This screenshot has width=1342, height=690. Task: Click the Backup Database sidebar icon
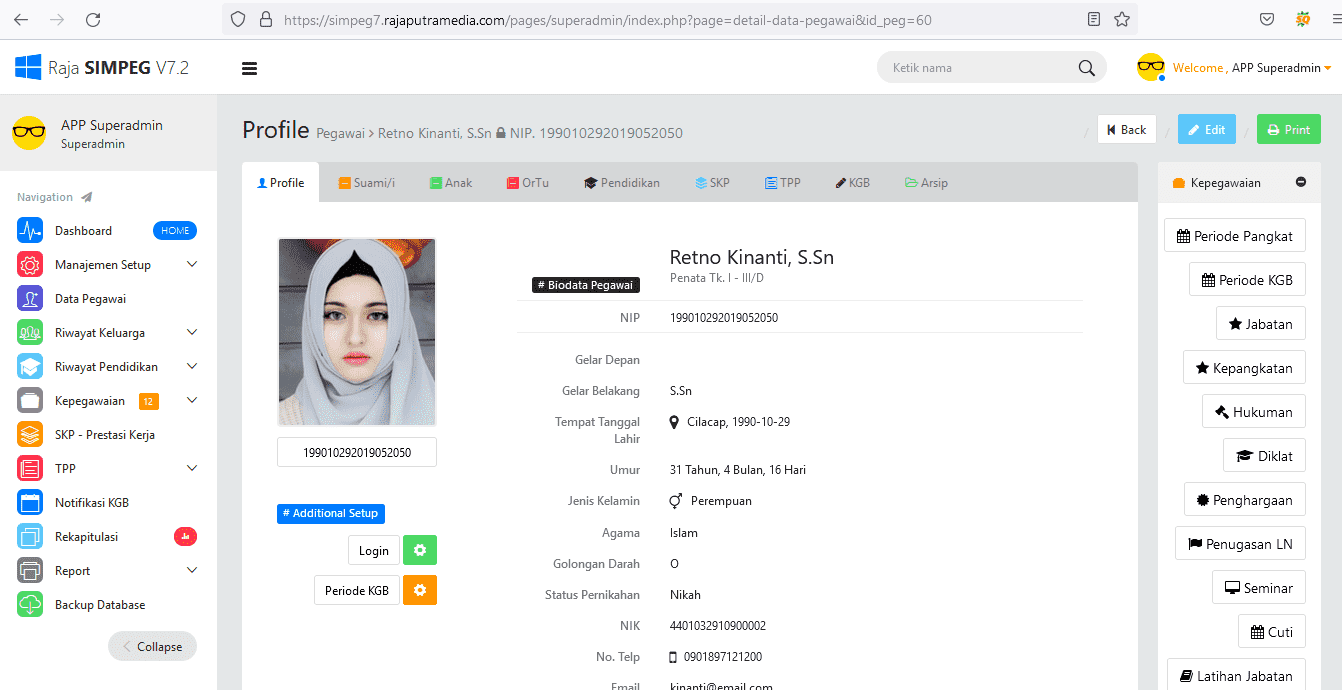[x=29, y=604]
